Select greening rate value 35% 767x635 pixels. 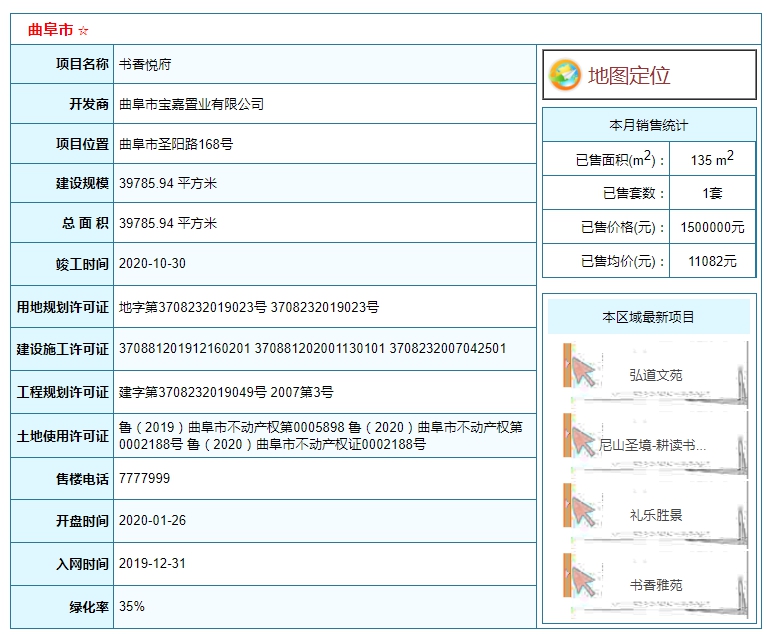click(132, 606)
